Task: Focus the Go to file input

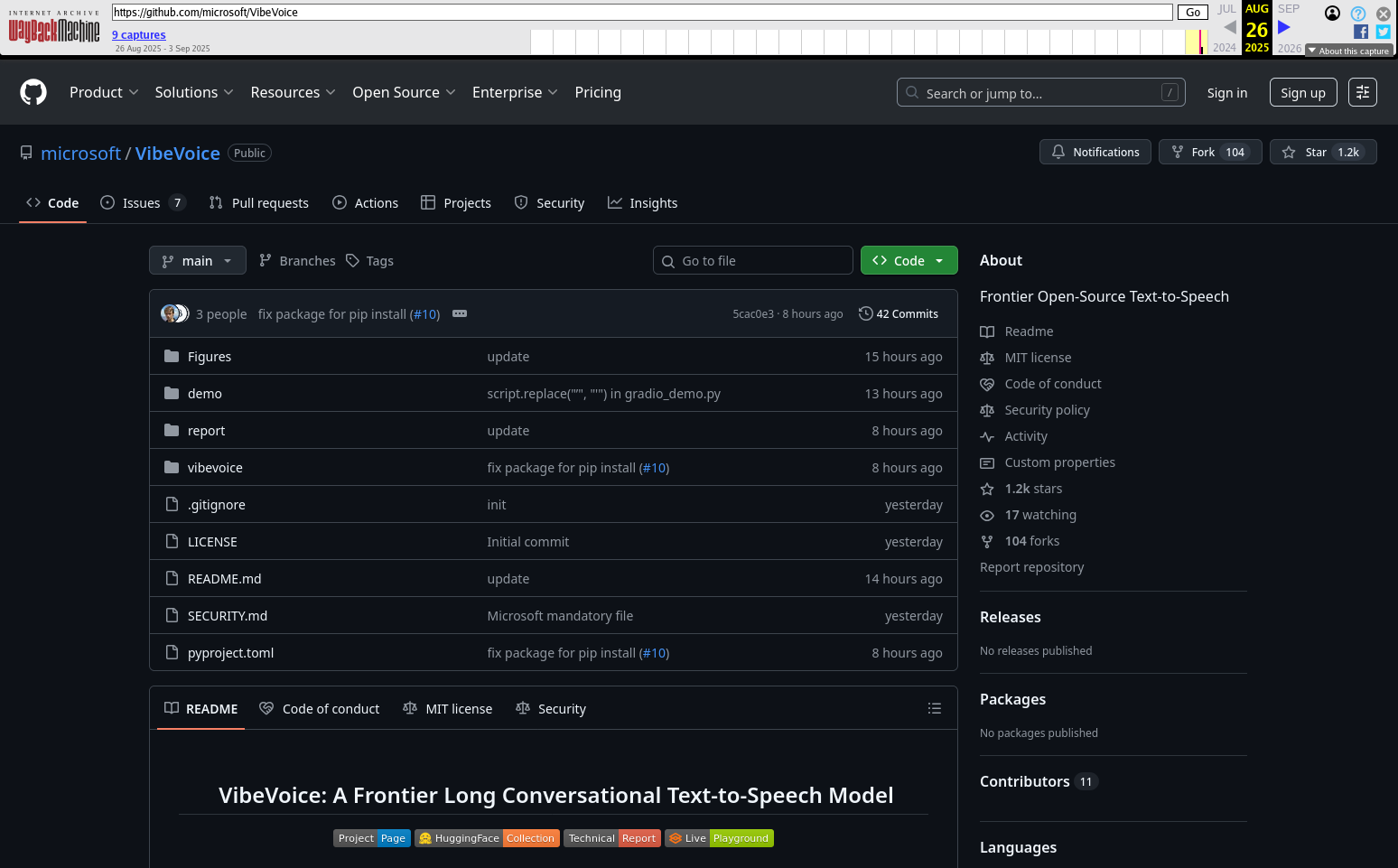Action: 753,260
